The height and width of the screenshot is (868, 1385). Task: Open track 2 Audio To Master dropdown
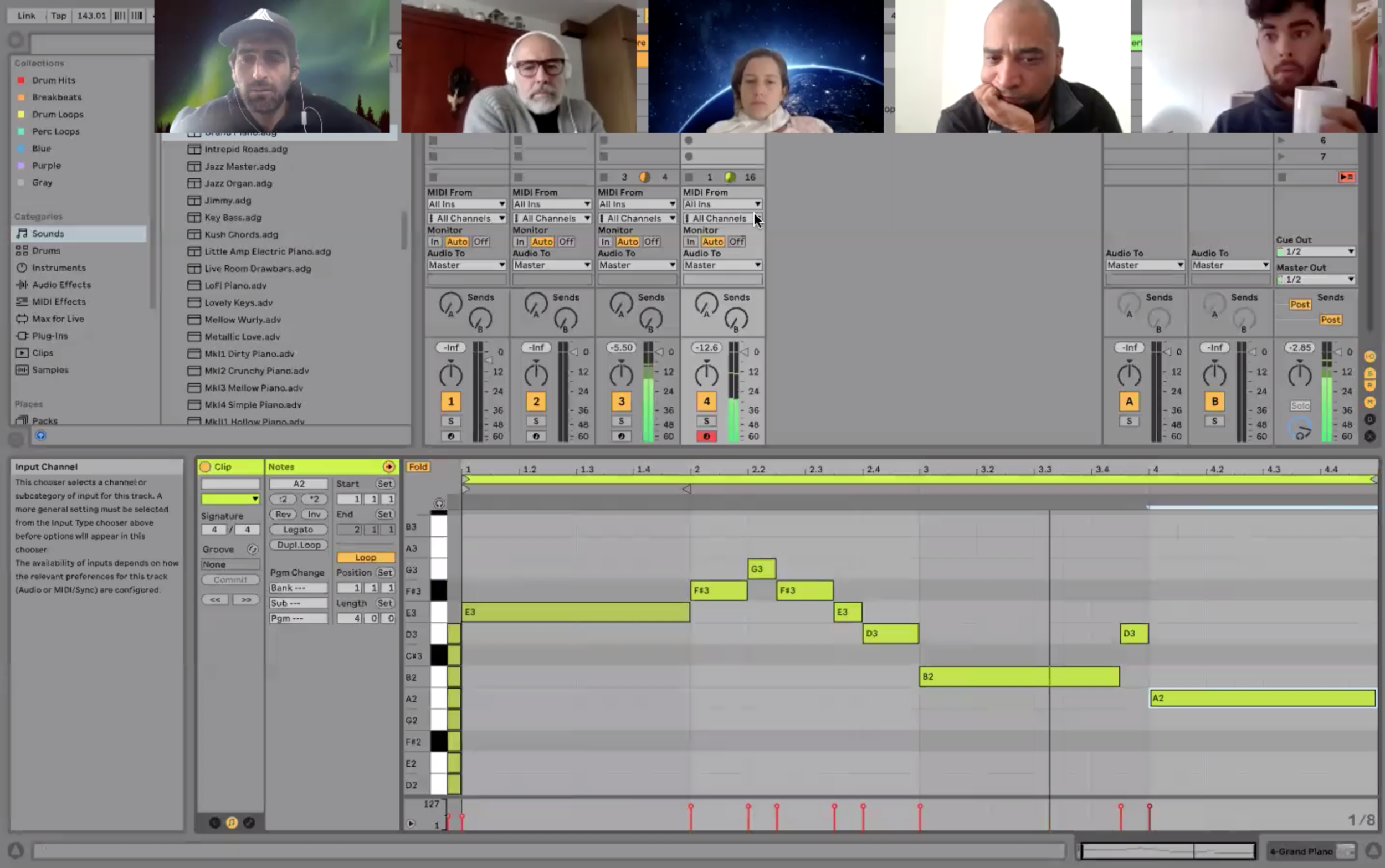coord(552,265)
